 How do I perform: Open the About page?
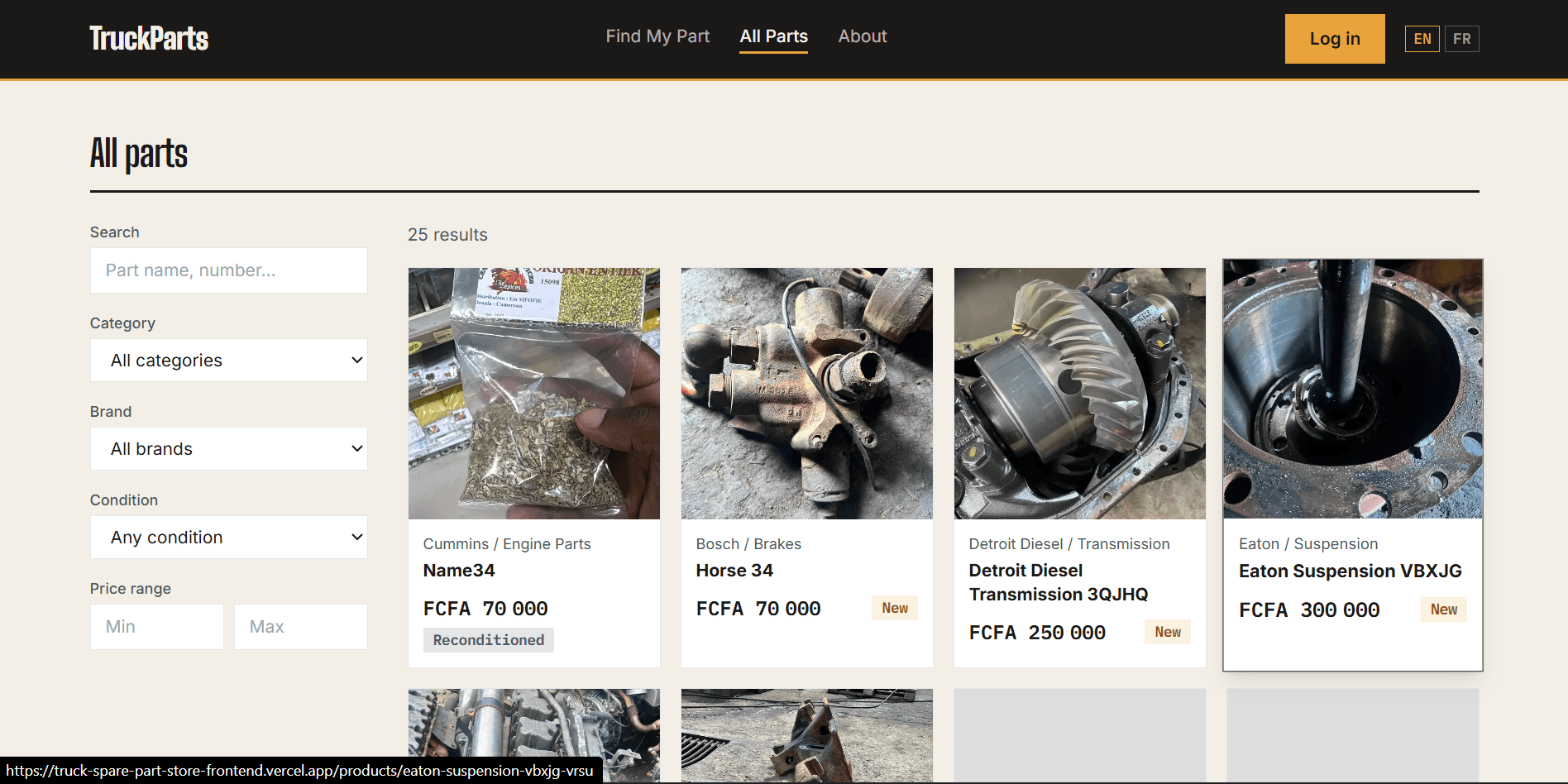tap(862, 36)
